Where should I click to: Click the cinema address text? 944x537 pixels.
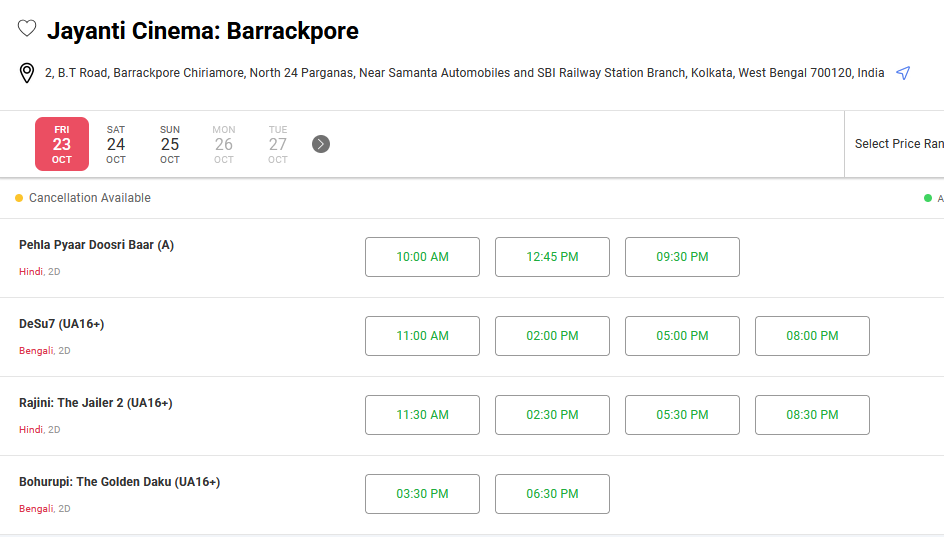(464, 73)
